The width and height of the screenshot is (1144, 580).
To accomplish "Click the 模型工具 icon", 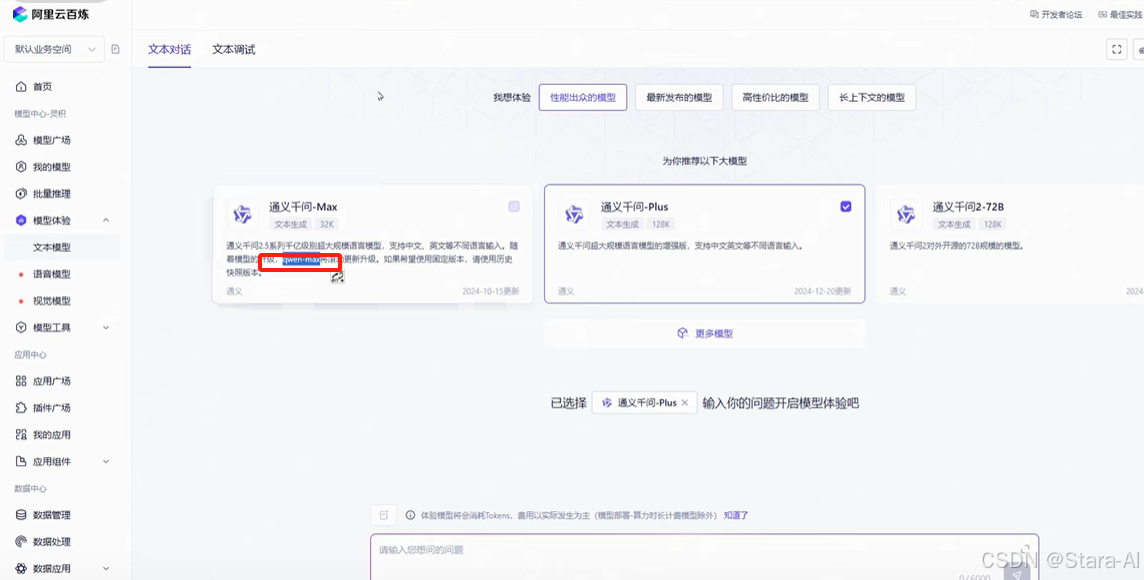I will [x=21, y=328].
